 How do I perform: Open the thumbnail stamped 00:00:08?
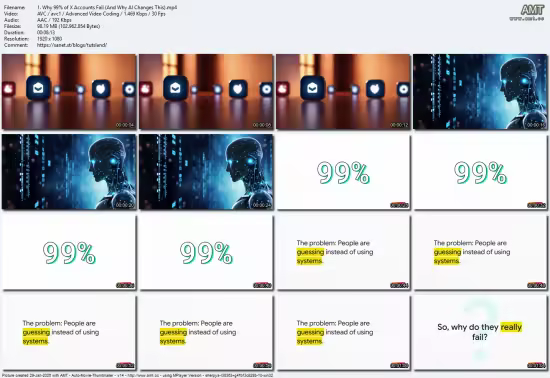pyautogui.click(x=206, y=92)
